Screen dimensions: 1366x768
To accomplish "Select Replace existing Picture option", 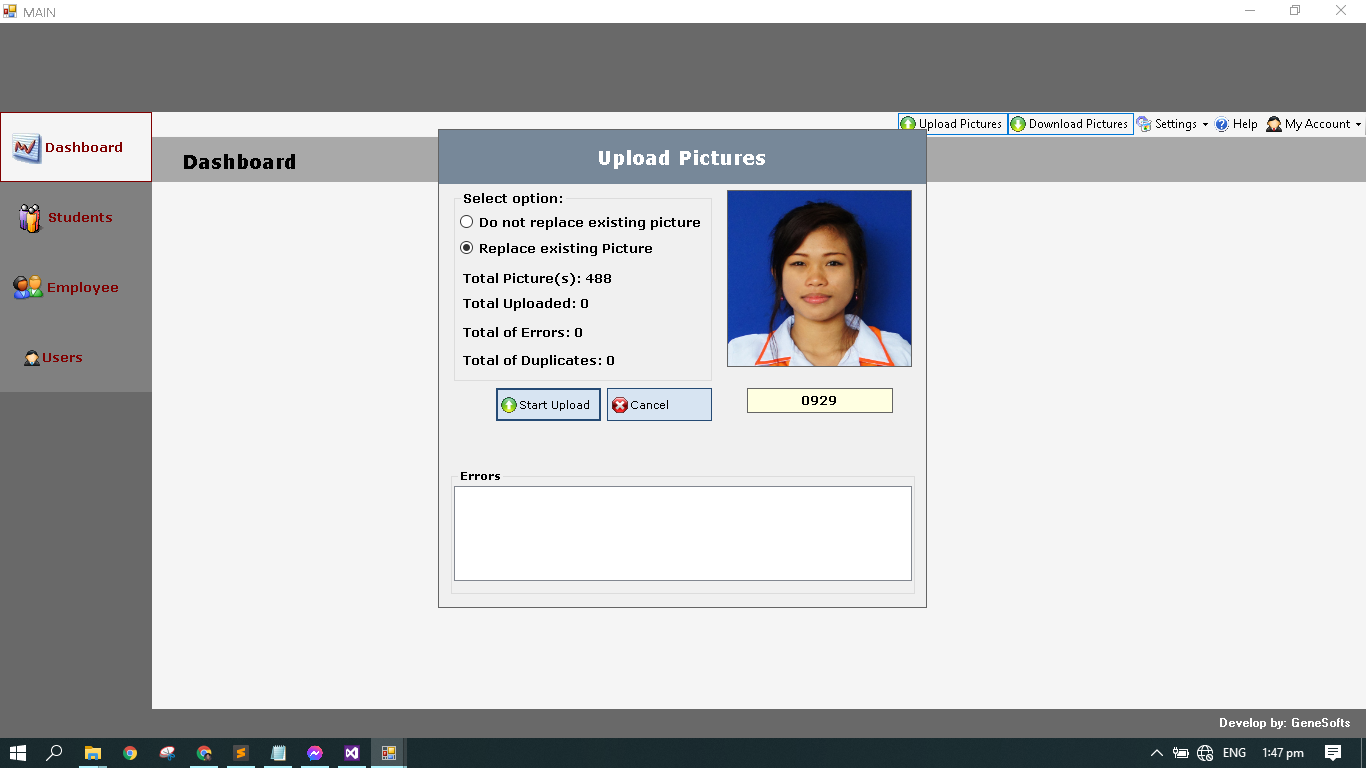I will (467, 248).
